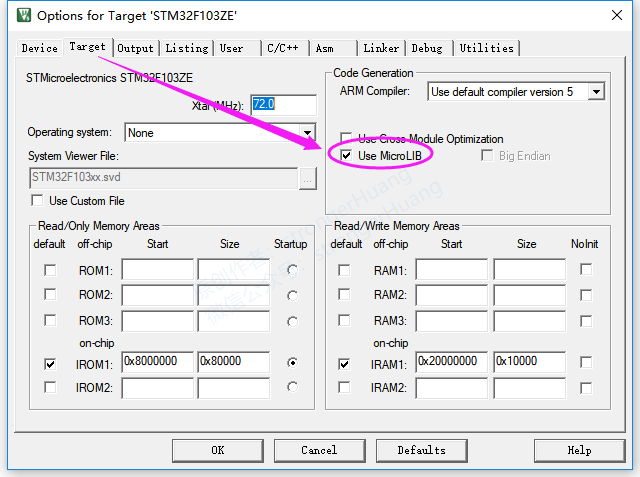
Task: Click the STM32F103xx.svd file field
Action: [164, 178]
